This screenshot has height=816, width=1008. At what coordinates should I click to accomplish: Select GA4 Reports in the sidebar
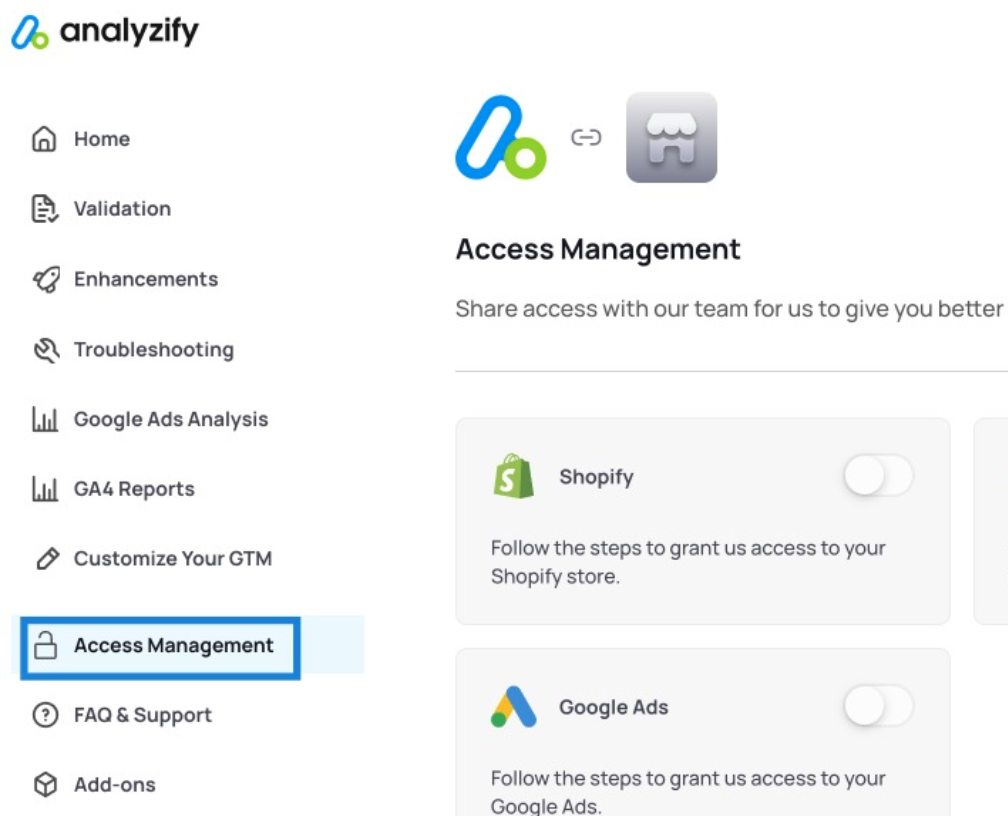(x=134, y=489)
